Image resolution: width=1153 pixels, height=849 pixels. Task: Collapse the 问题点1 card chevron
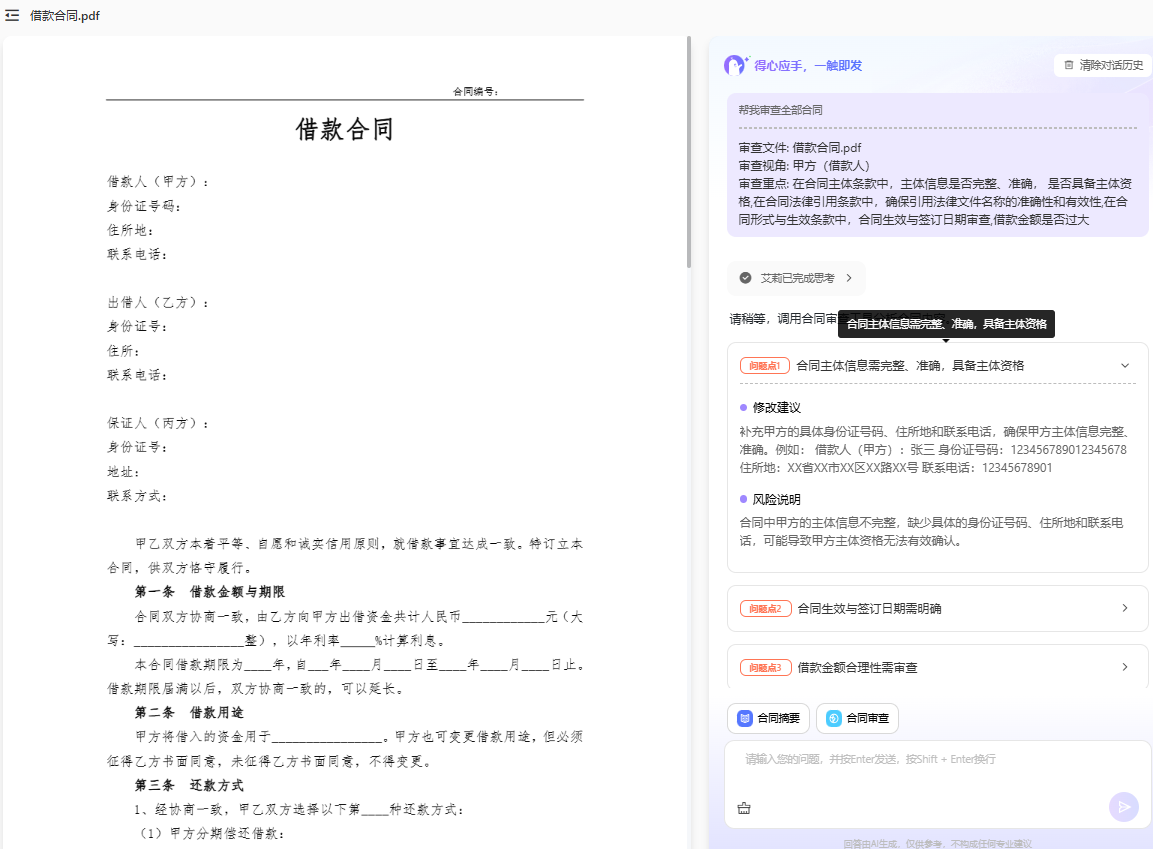pos(1124,365)
